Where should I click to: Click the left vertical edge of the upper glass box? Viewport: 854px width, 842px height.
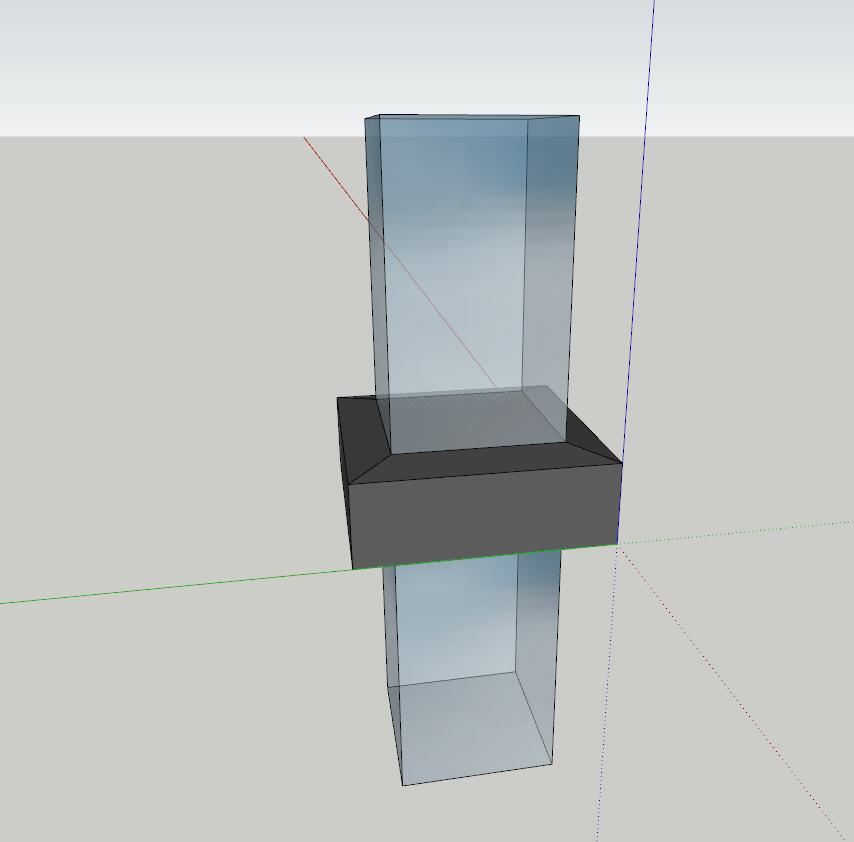coord(370,250)
